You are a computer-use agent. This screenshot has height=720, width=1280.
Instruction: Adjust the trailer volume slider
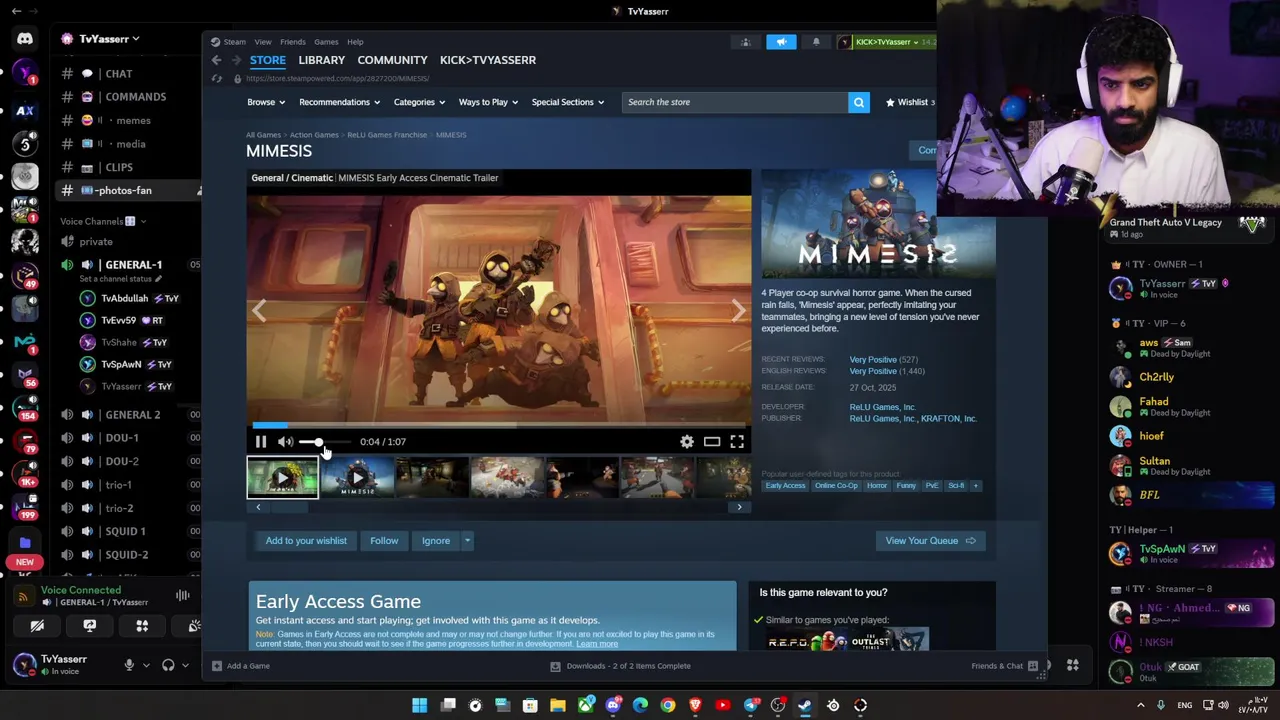point(324,442)
